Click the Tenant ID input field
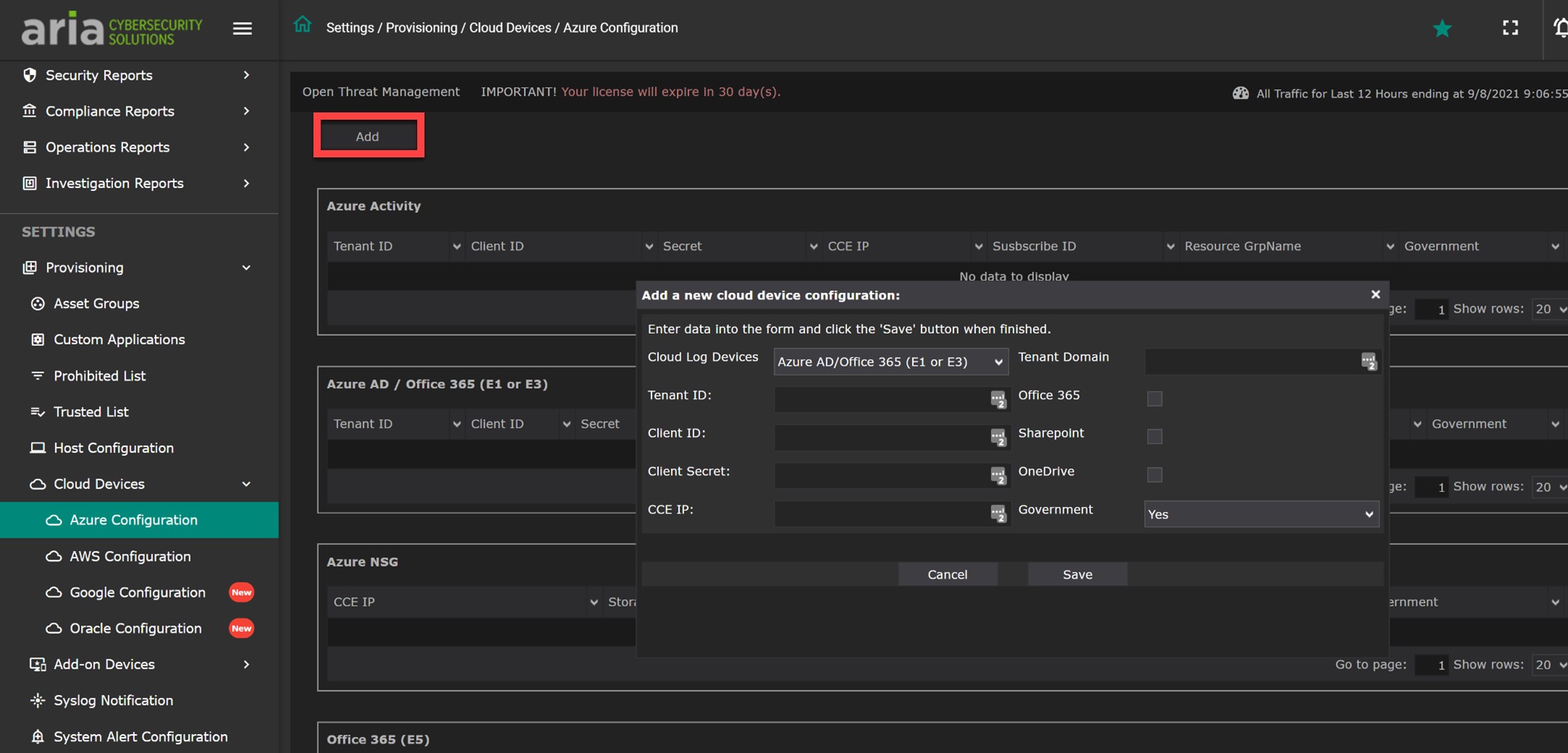The image size is (1568, 753). (891, 399)
